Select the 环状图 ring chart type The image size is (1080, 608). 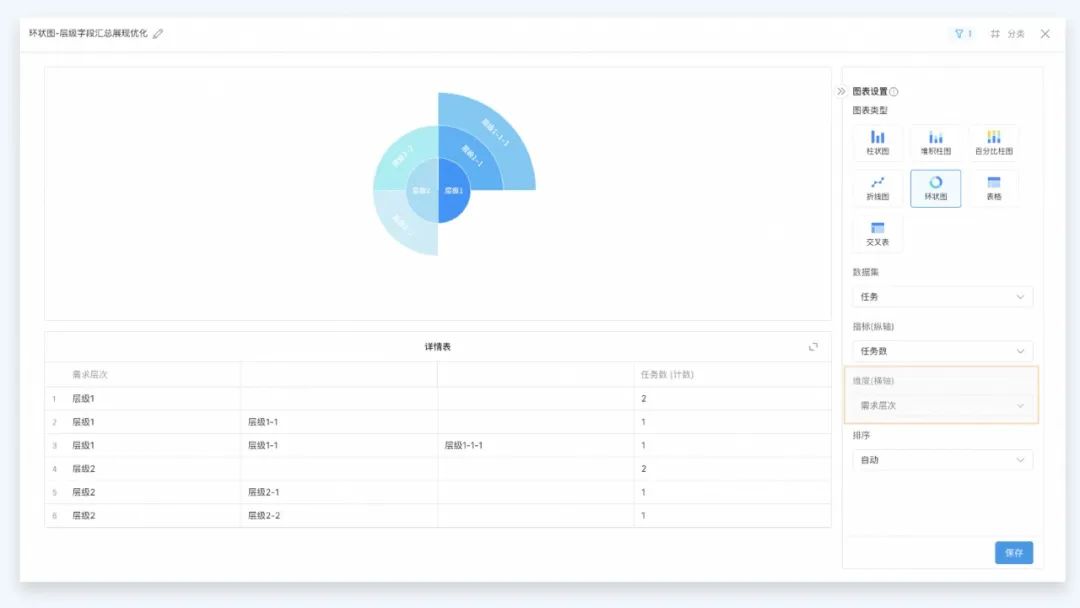[x=935, y=188]
